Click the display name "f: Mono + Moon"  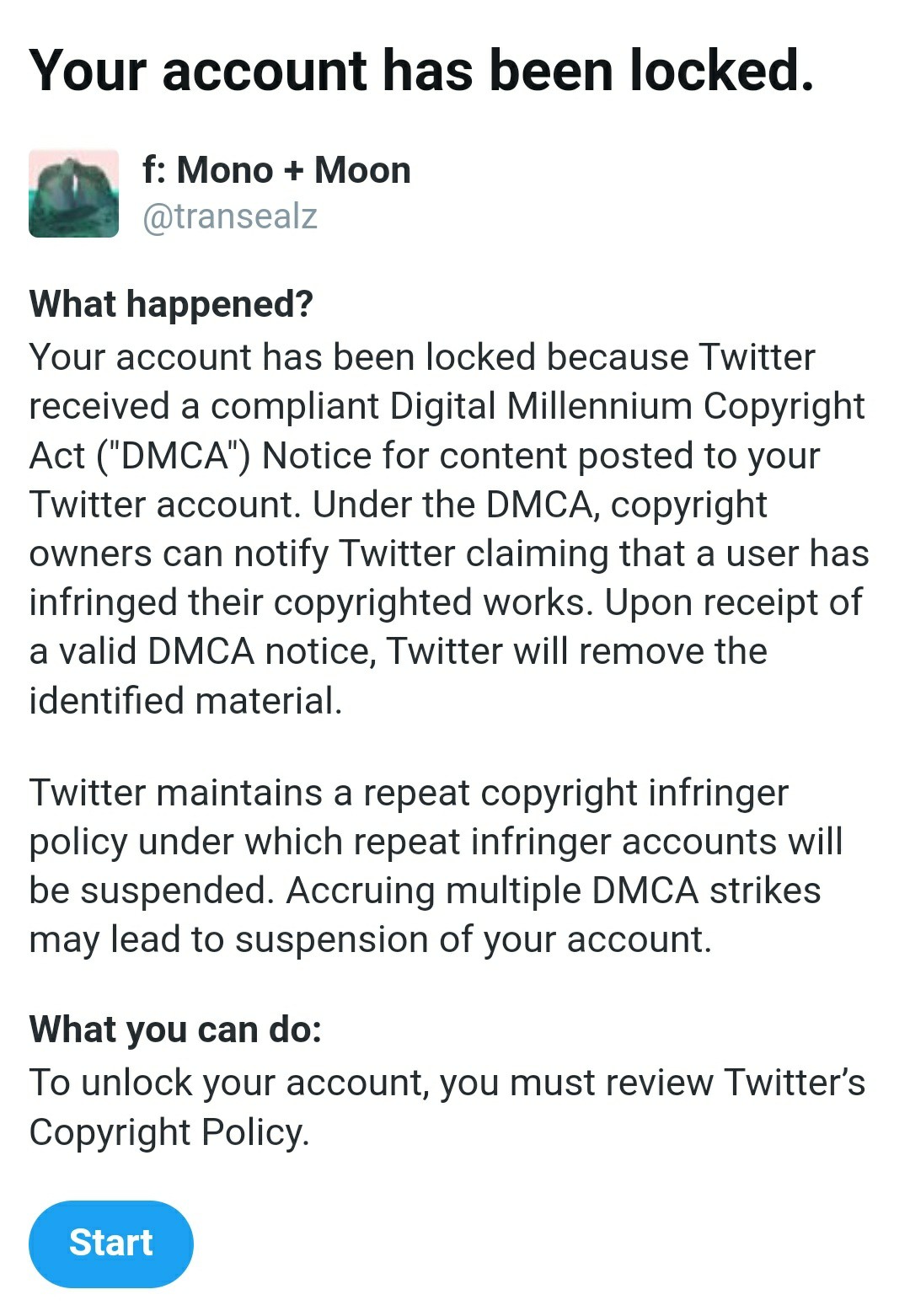[x=276, y=170]
